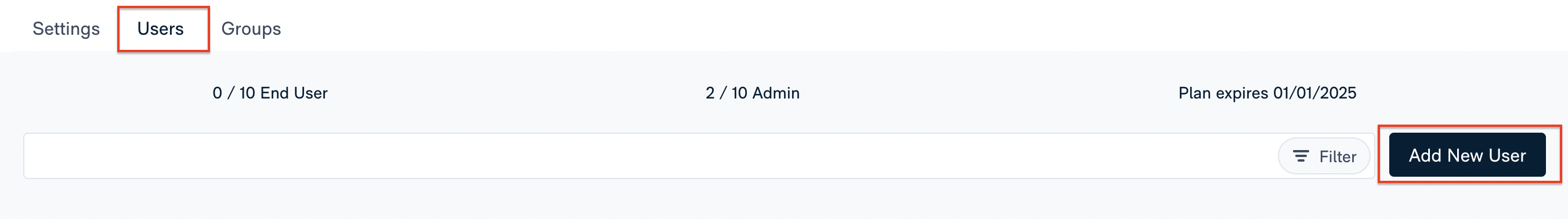Start creating a new user account
Image resolution: width=1568 pixels, height=219 pixels.
click(1467, 155)
